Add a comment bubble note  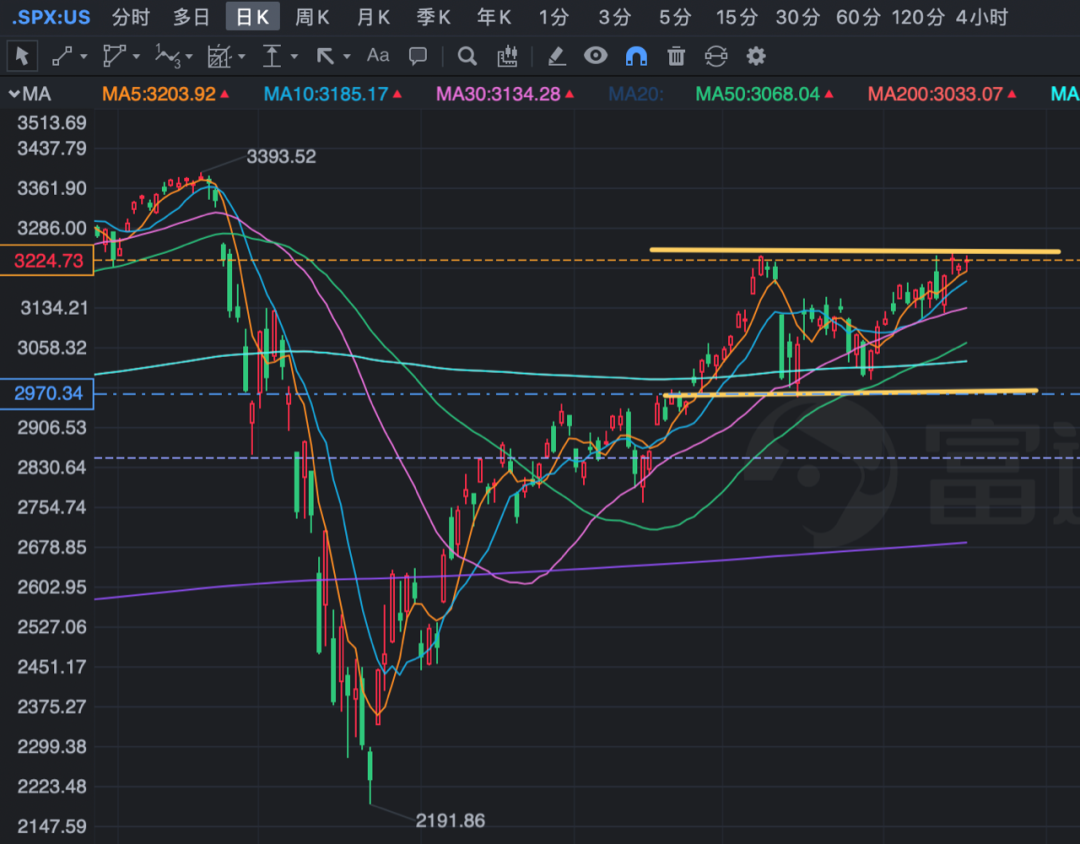point(419,56)
